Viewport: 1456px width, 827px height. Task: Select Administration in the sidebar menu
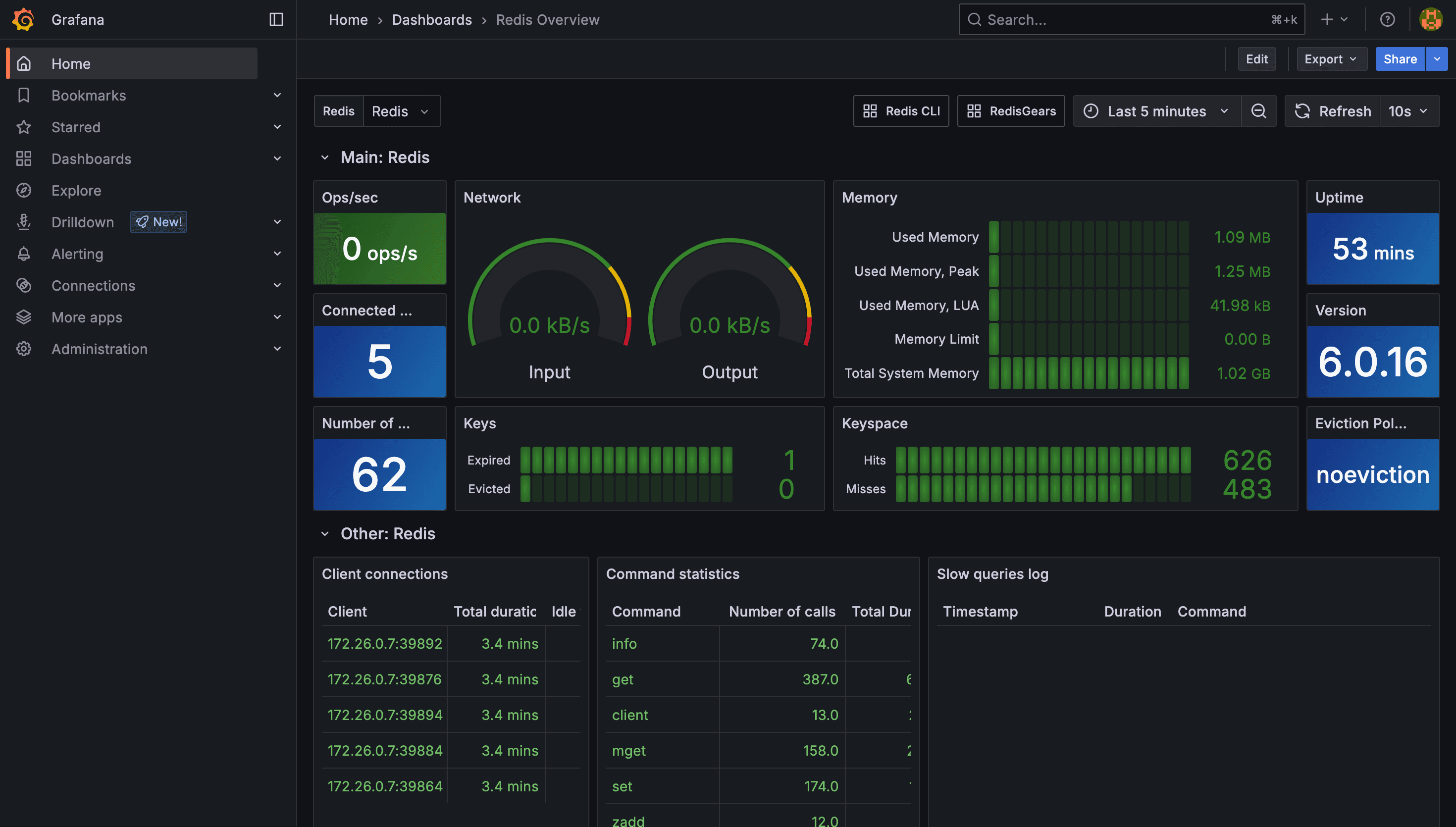point(100,349)
